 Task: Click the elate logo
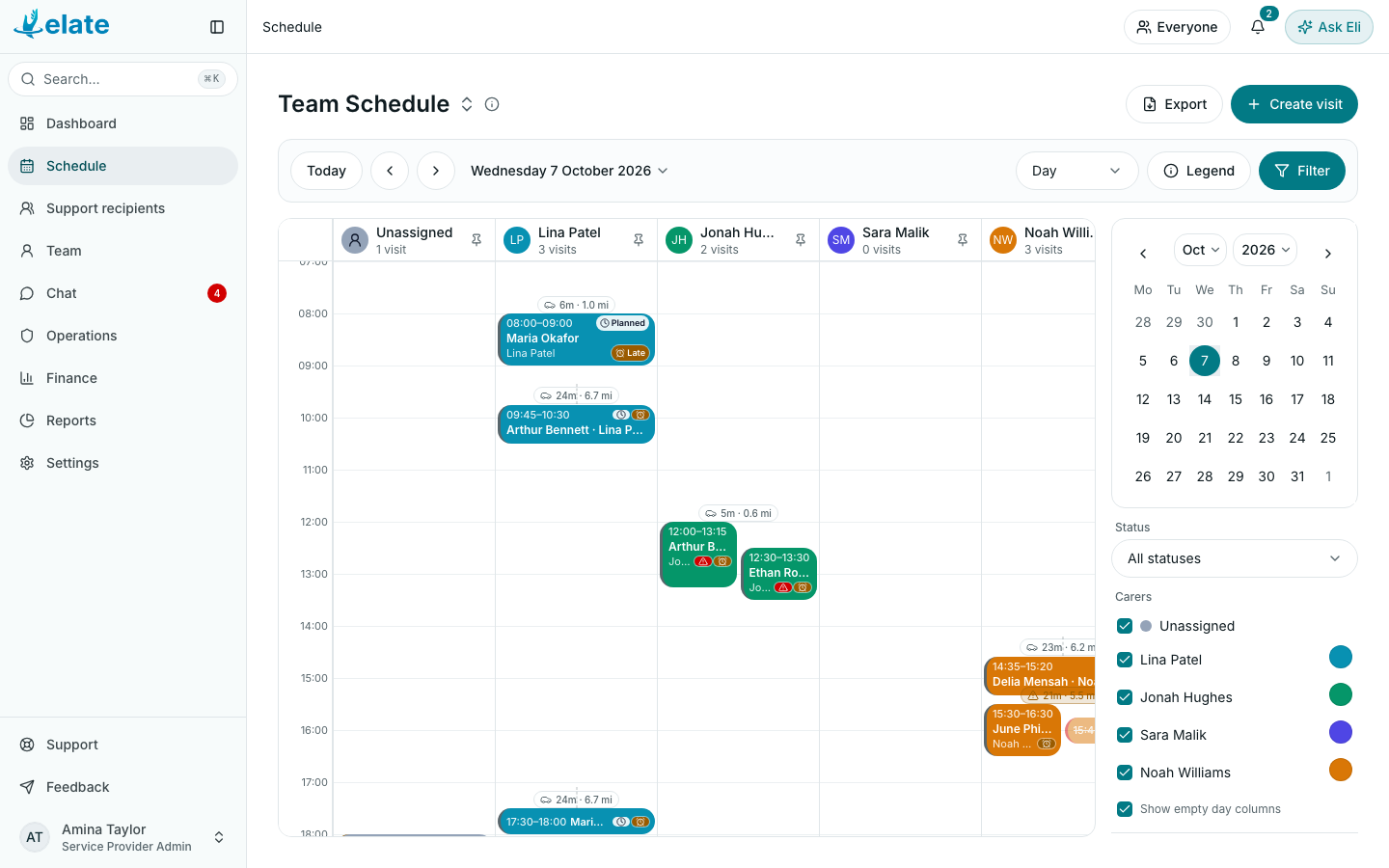tap(62, 24)
